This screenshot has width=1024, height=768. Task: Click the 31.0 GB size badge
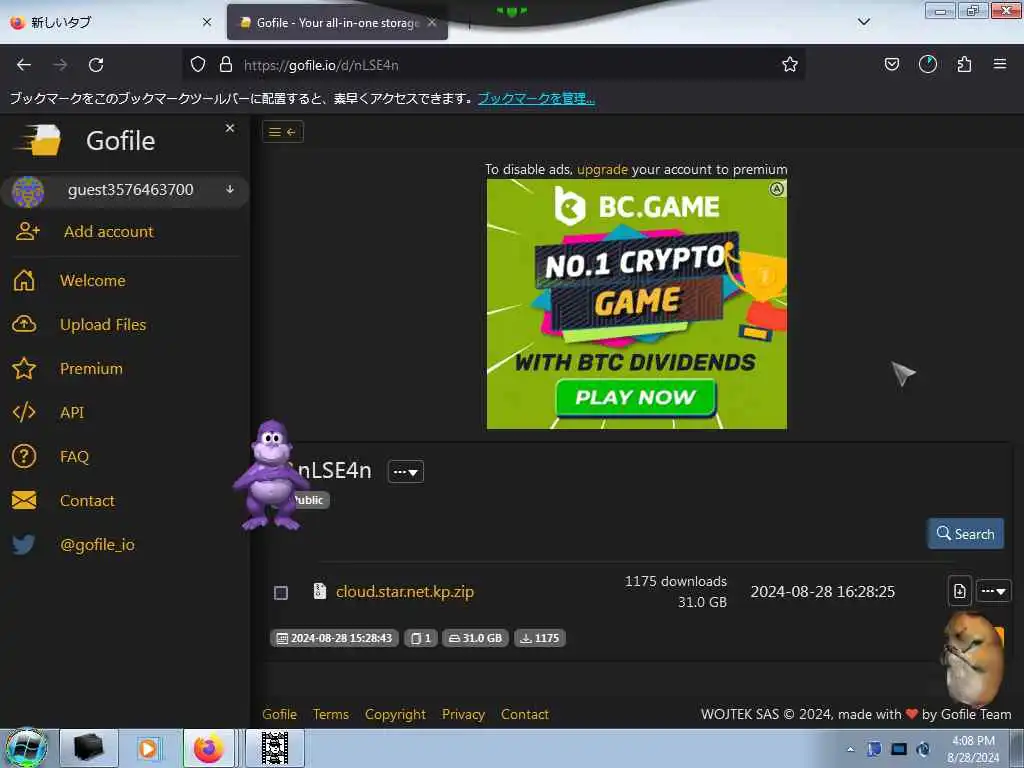pos(475,638)
